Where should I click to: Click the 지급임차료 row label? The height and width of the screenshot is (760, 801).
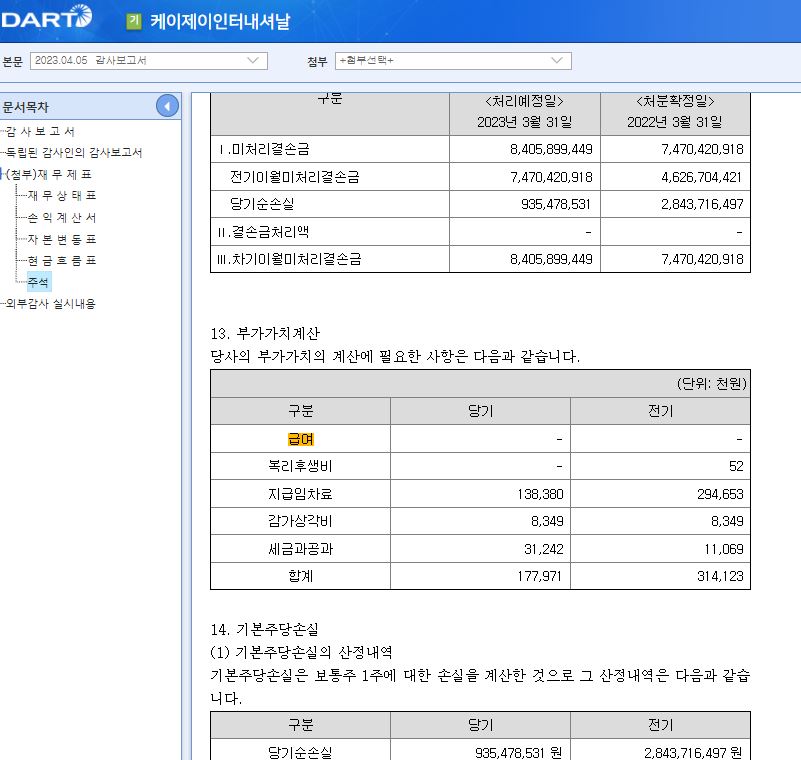tap(300, 494)
